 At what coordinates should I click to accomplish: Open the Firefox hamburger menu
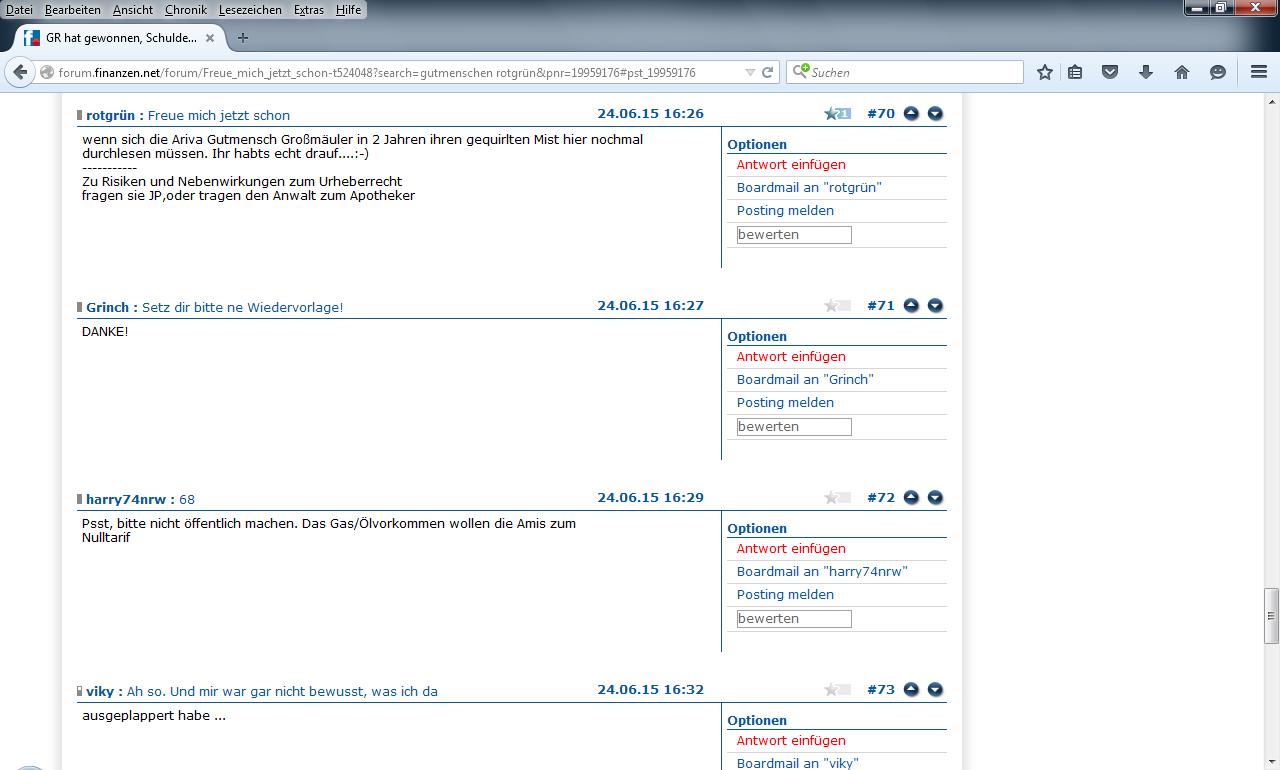coord(1259,72)
